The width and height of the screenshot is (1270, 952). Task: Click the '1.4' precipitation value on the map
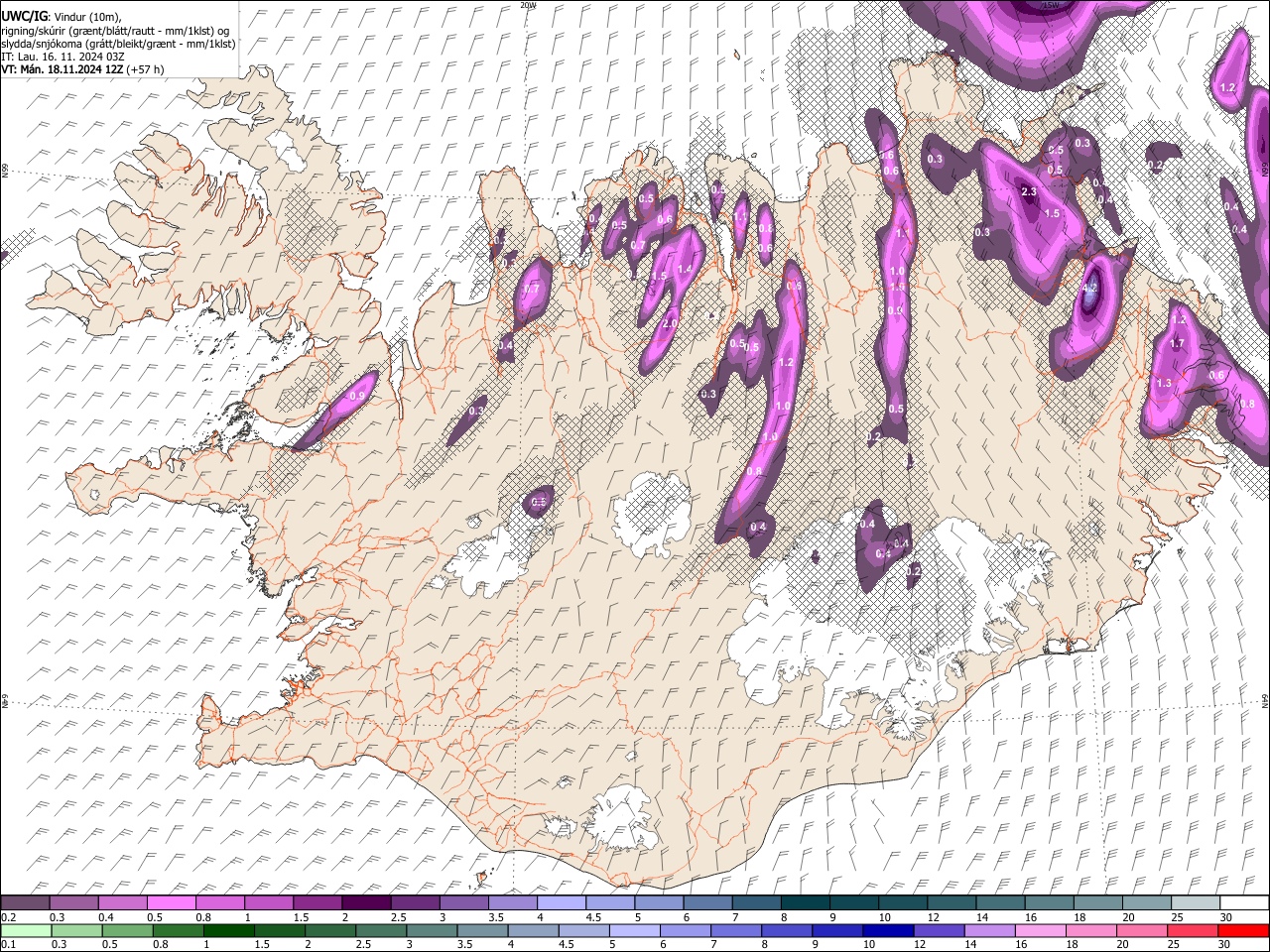[684, 269]
